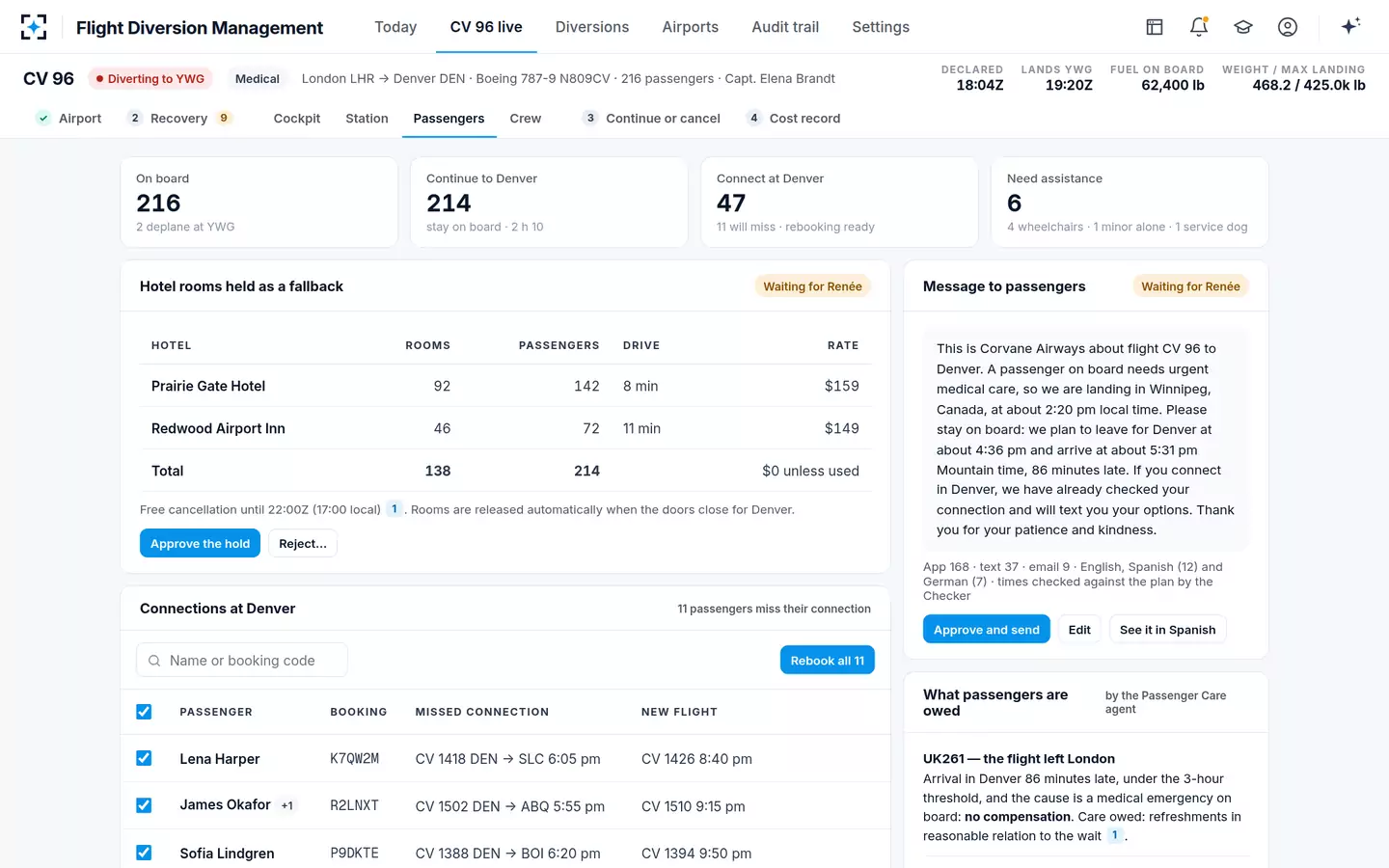
Task: Click See it in Spanish
Action: (x=1168, y=630)
